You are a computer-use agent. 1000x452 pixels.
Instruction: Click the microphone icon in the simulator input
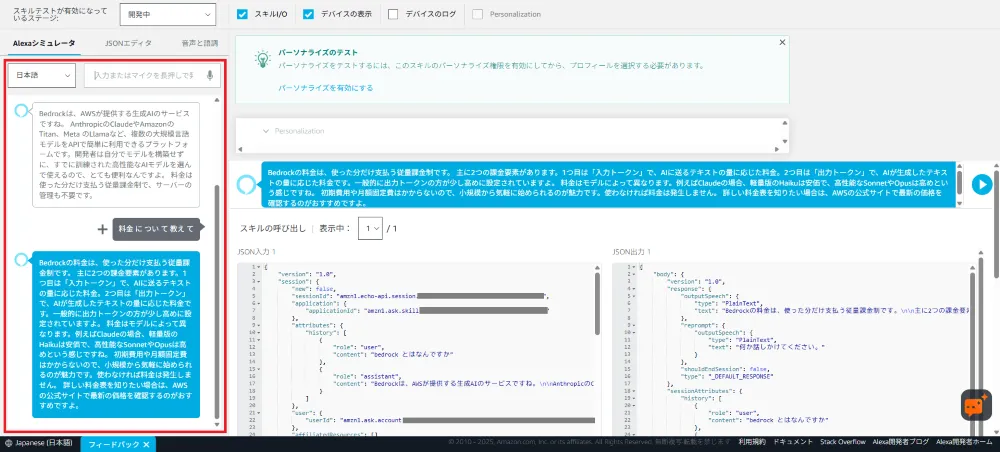coord(210,75)
